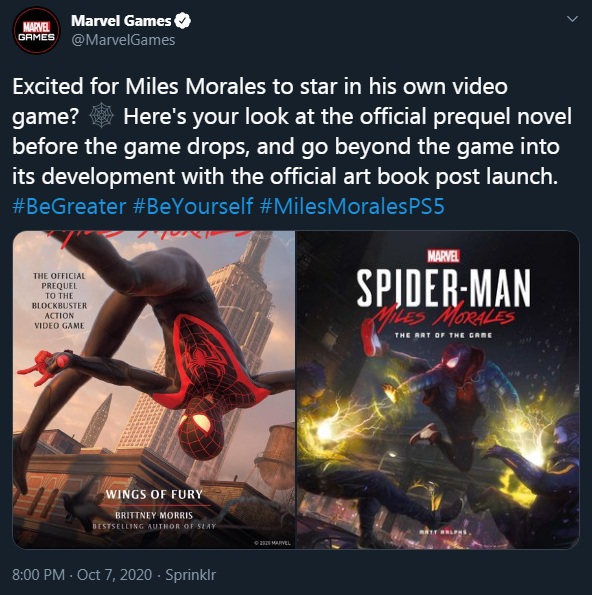View the Wings of Fury novel cover image
The image size is (592, 595).
(154, 390)
